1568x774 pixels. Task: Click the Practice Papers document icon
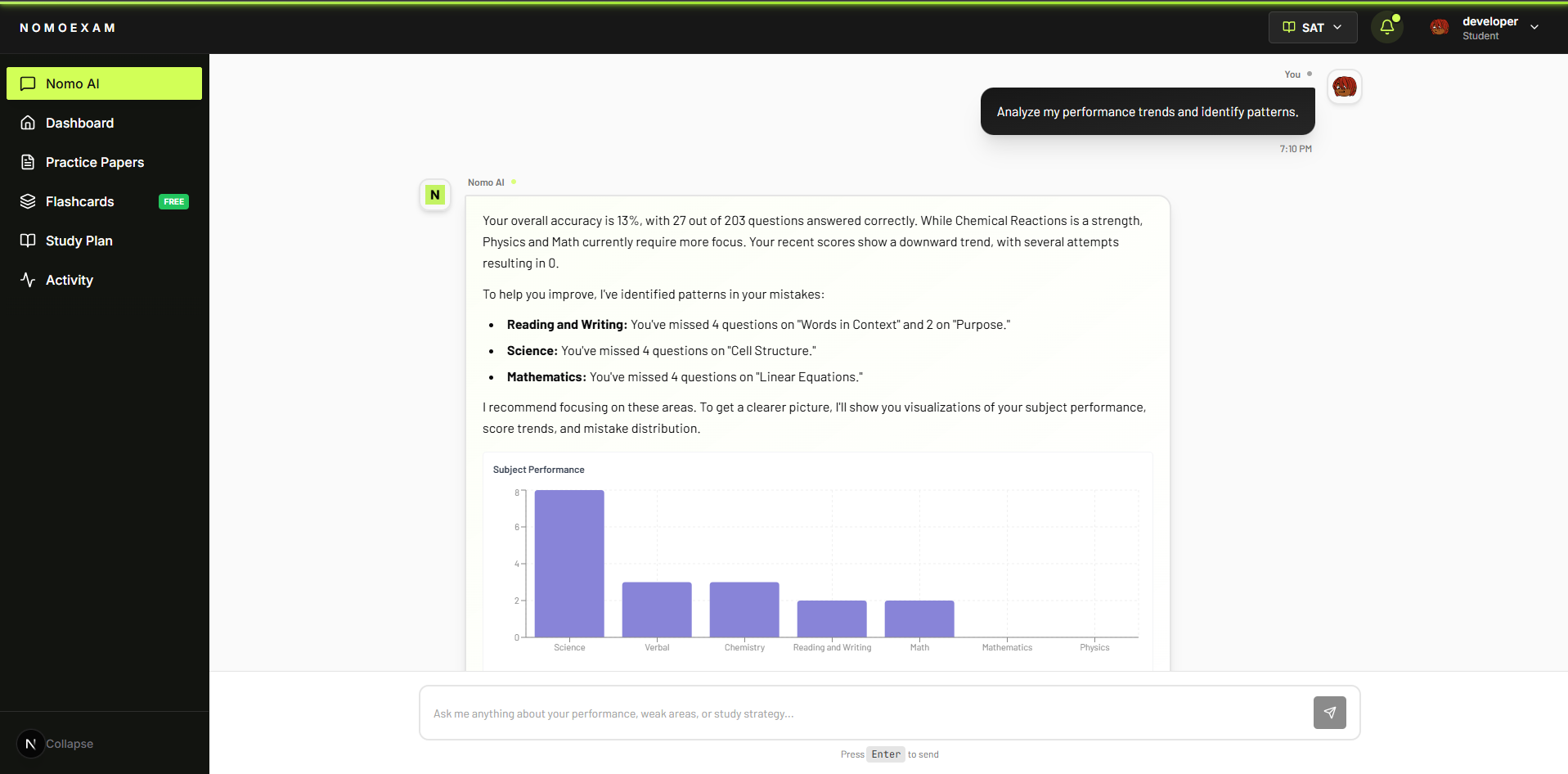[28, 162]
